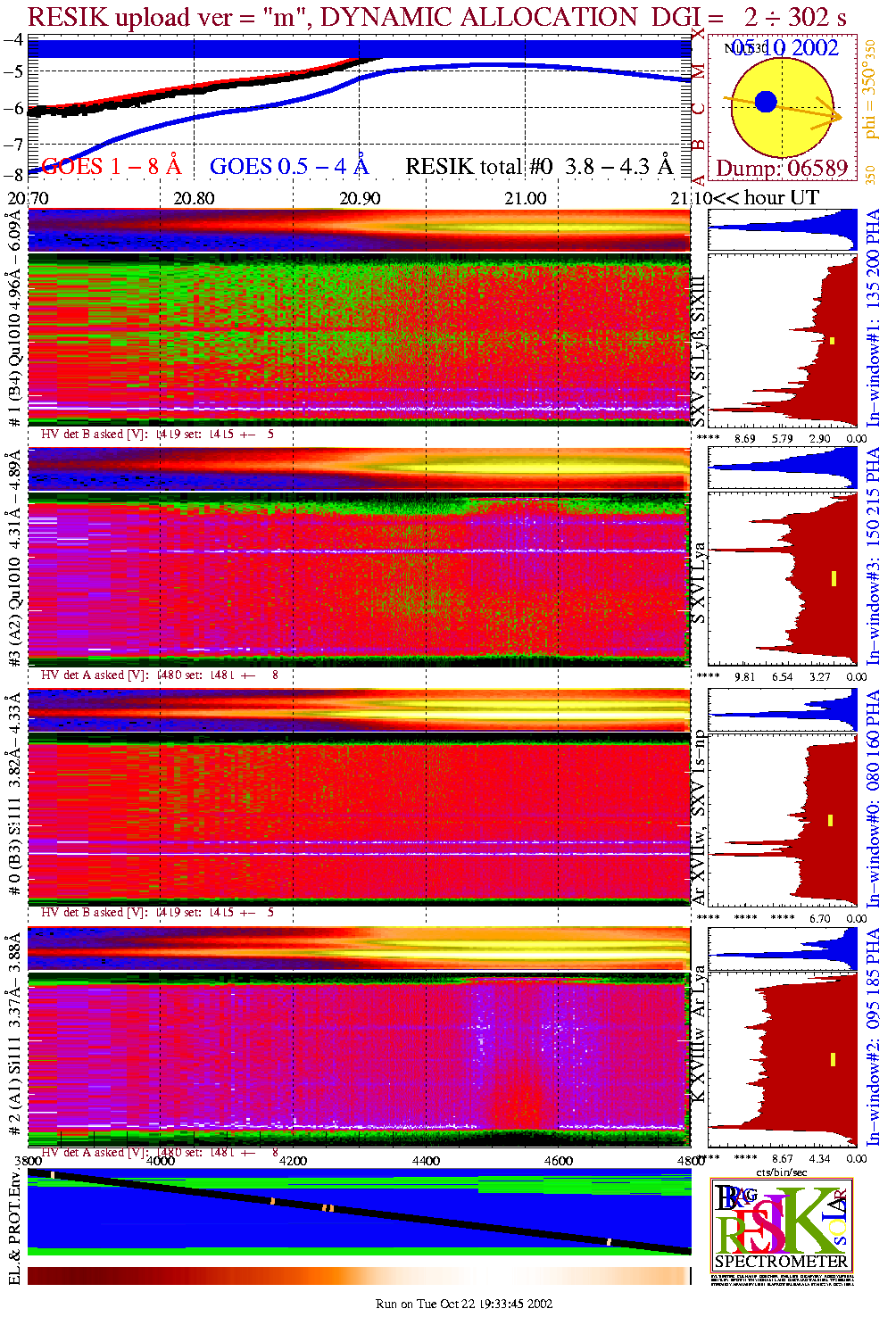Click the 05 10 2002 date label
This screenshot has width=896, height=1317.
click(785, 48)
